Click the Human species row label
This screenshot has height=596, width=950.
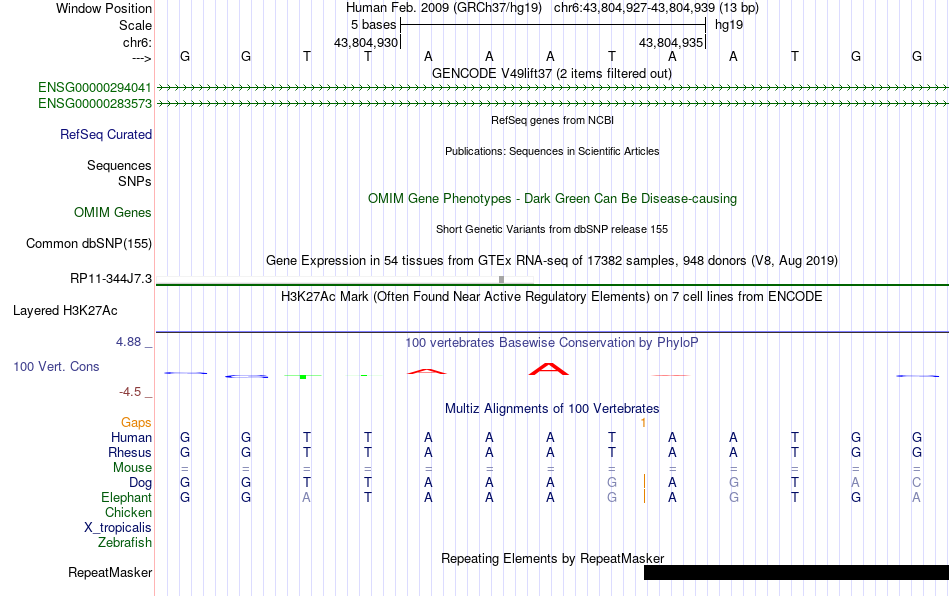pyautogui.click(x=131, y=437)
